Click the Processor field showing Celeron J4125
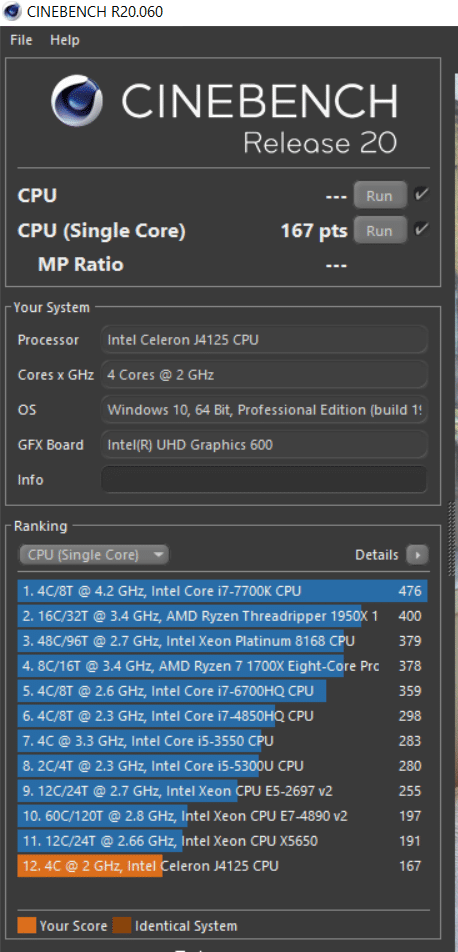Viewport: 458px width, 952px height. tap(264, 340)
